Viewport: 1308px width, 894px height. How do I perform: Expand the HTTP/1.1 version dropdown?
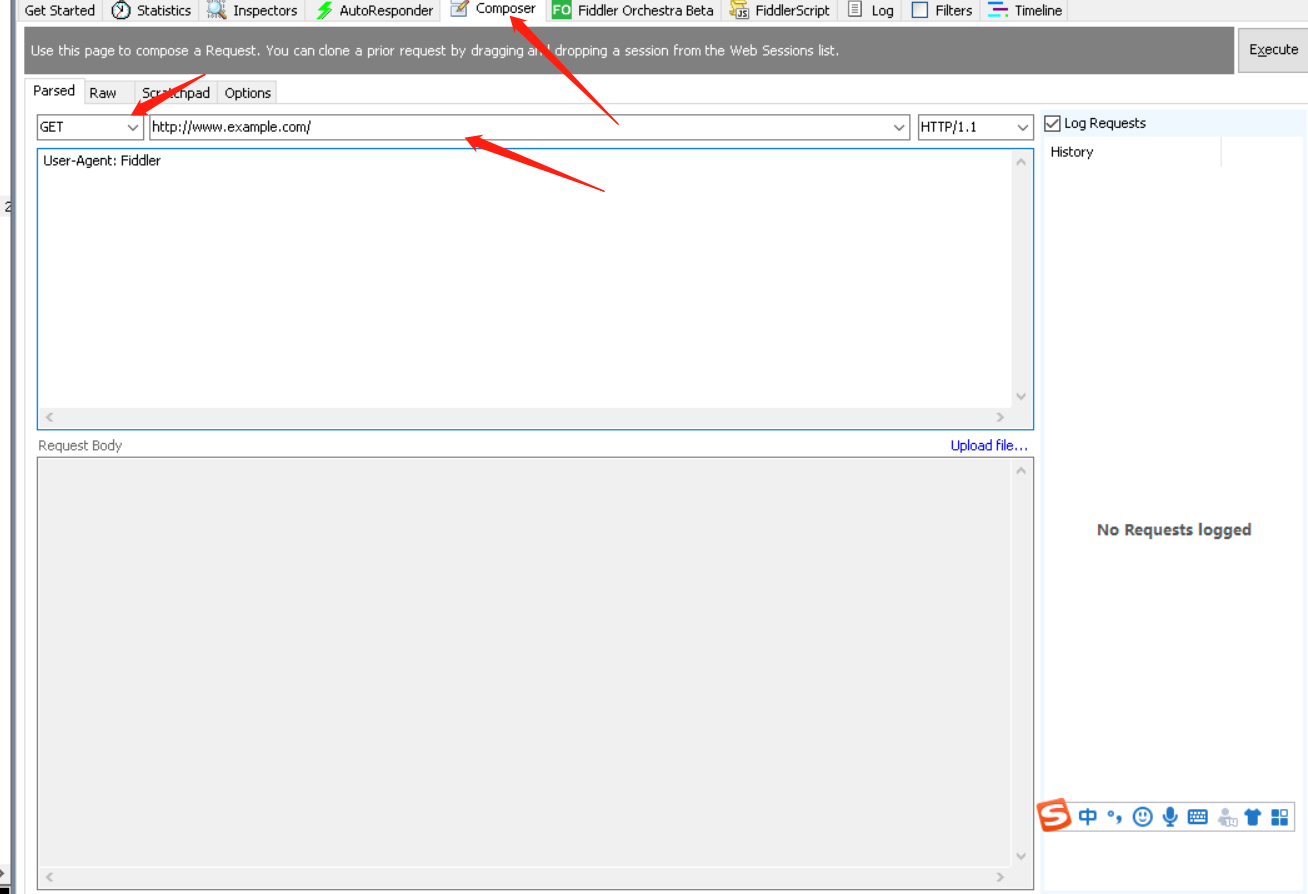coord(1022,127)
